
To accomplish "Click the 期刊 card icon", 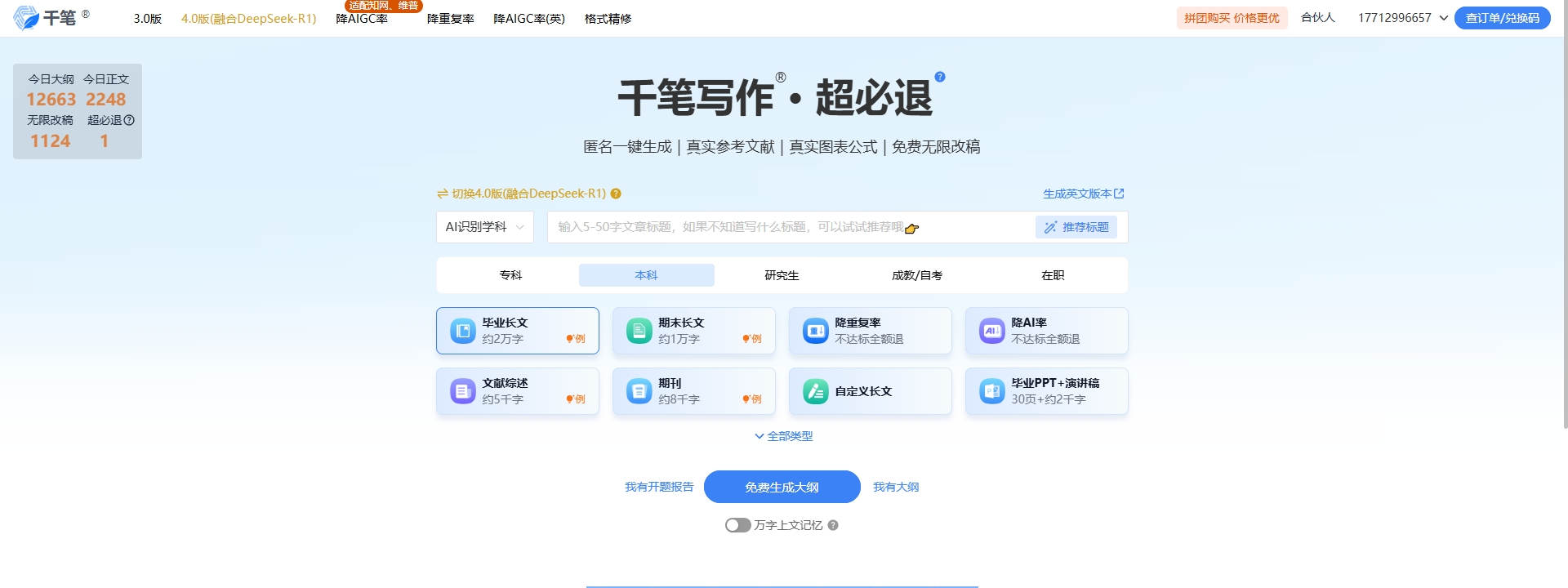I will [x=639, y=391].
